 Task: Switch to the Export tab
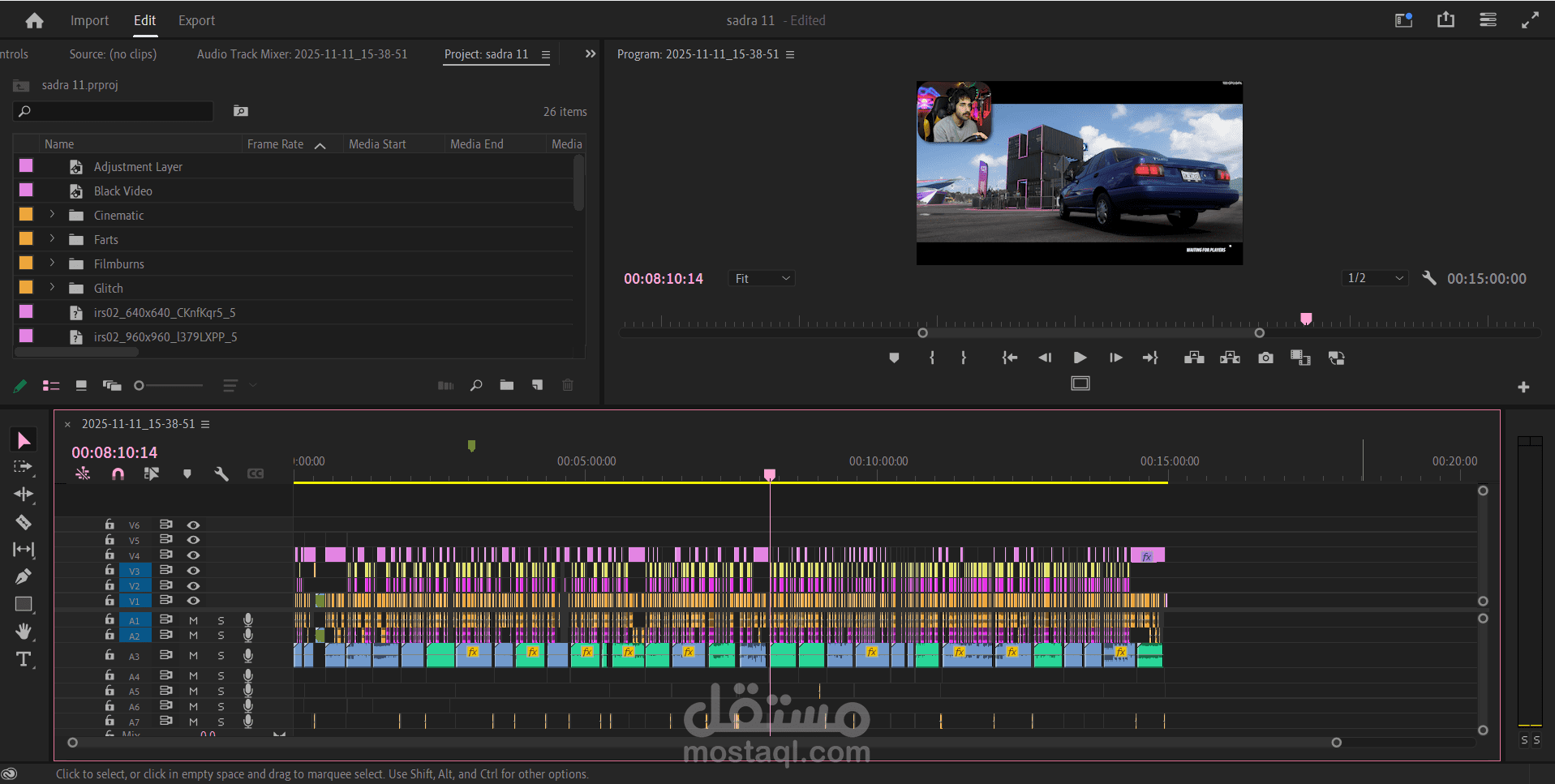tap(196, 20)
